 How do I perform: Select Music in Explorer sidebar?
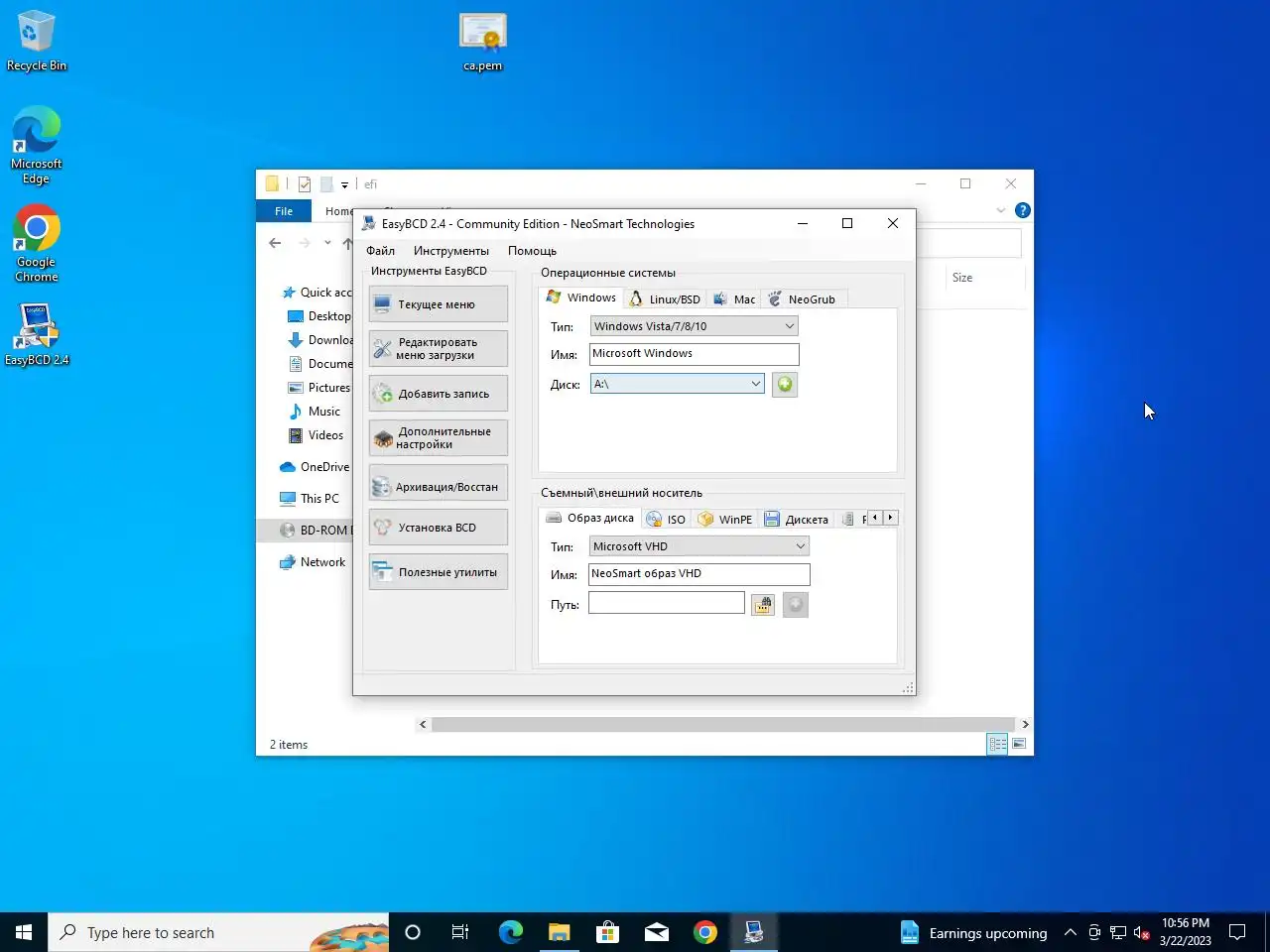[x=315, y=412]
